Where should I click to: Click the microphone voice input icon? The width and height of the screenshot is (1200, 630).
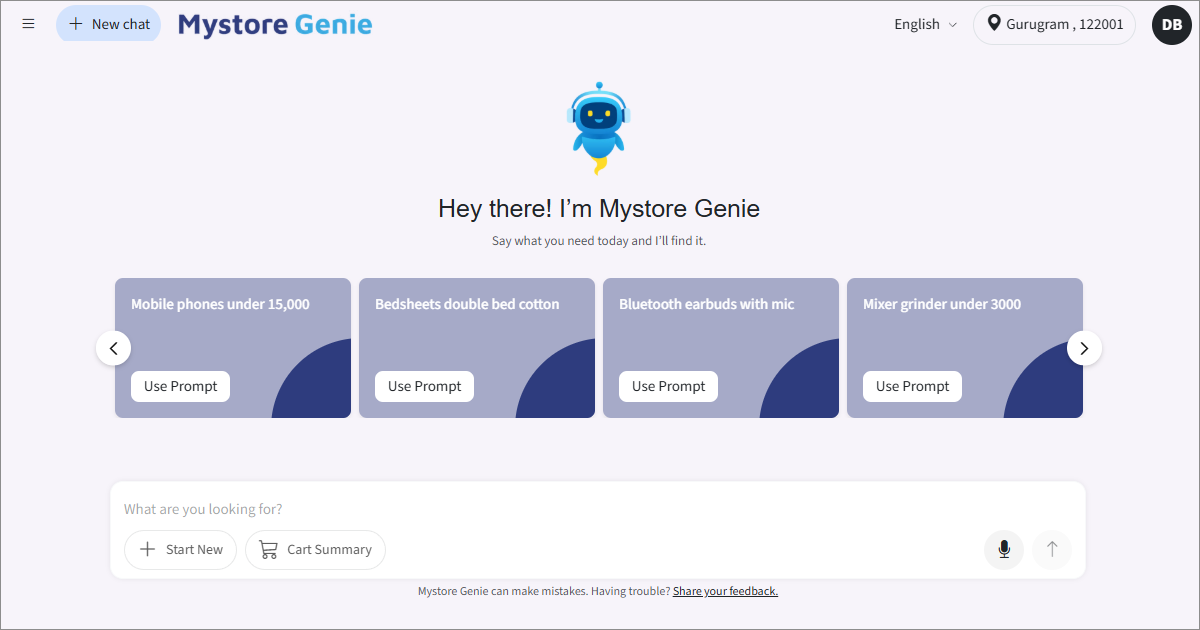point(1004,549)
